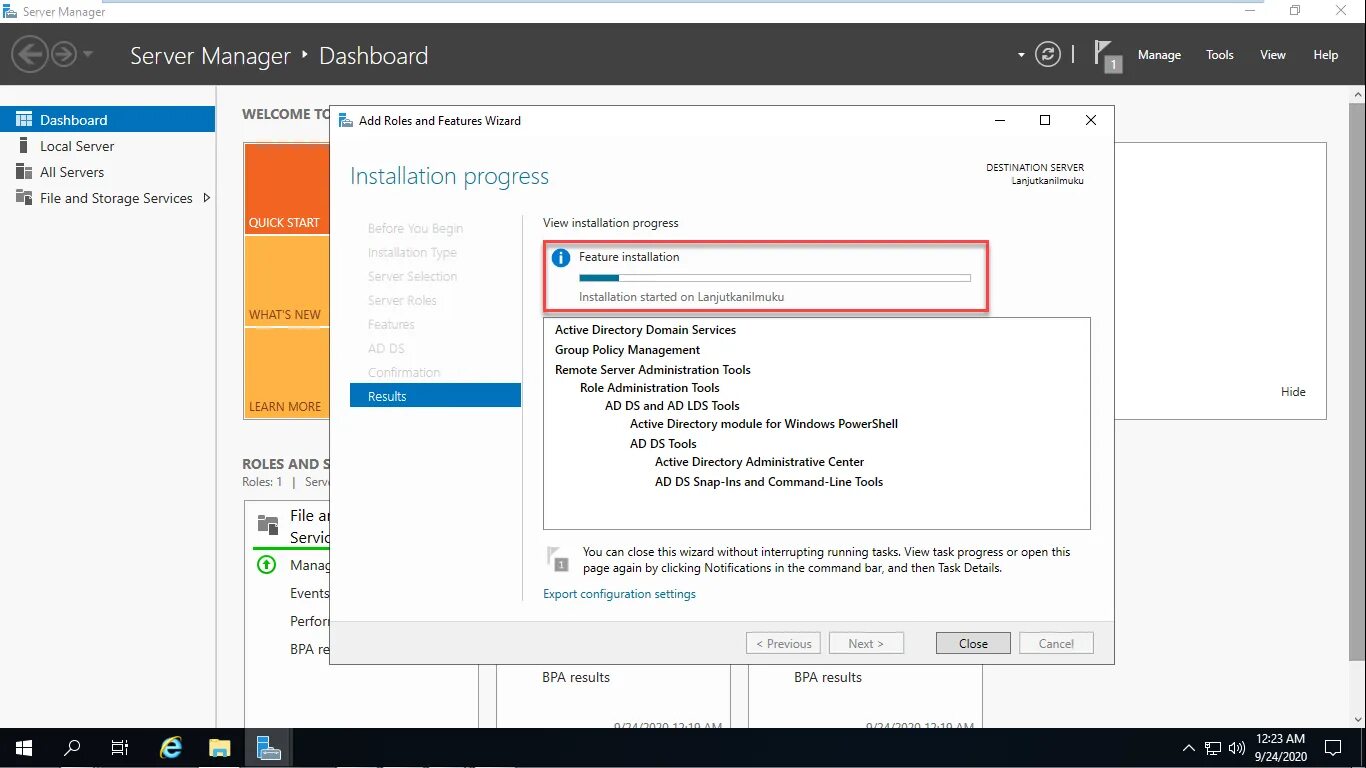Click the Previous button in the wizard
1366x768 pixels.
click(x=783, y=643)
